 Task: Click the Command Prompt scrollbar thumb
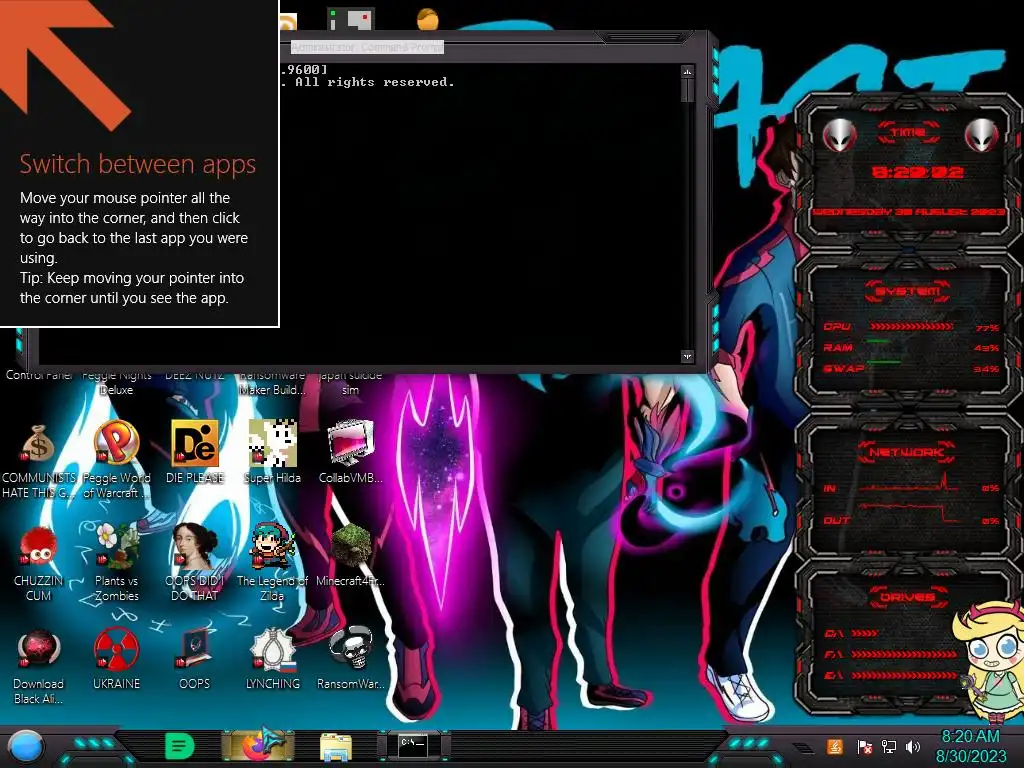(687, 91)
